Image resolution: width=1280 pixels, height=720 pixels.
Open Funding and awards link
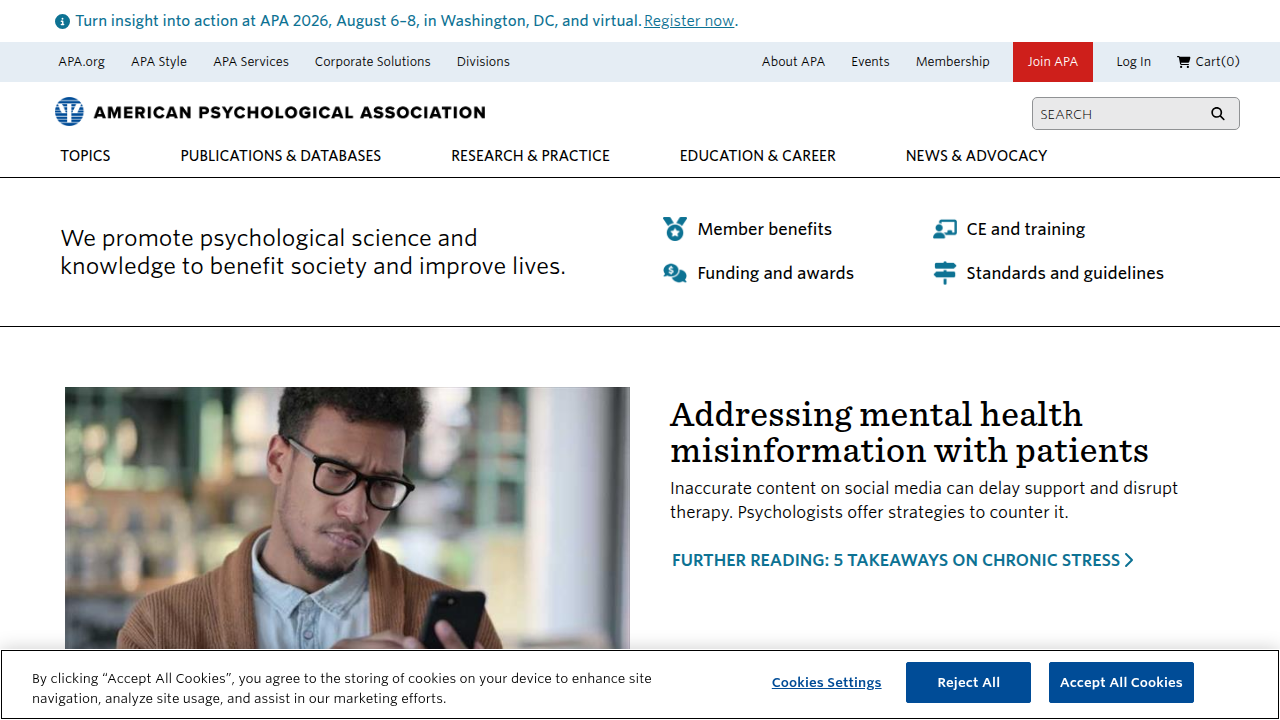[x=776, y=273]
